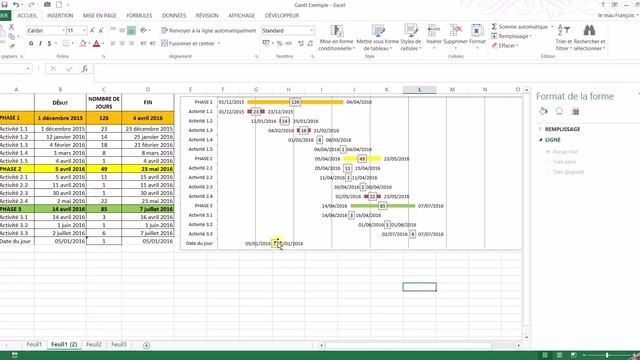The height and width of the screenshot is (360, 640).
Task: Decrease font size with the smaller A icon
Action: click(x=101, y=31)
